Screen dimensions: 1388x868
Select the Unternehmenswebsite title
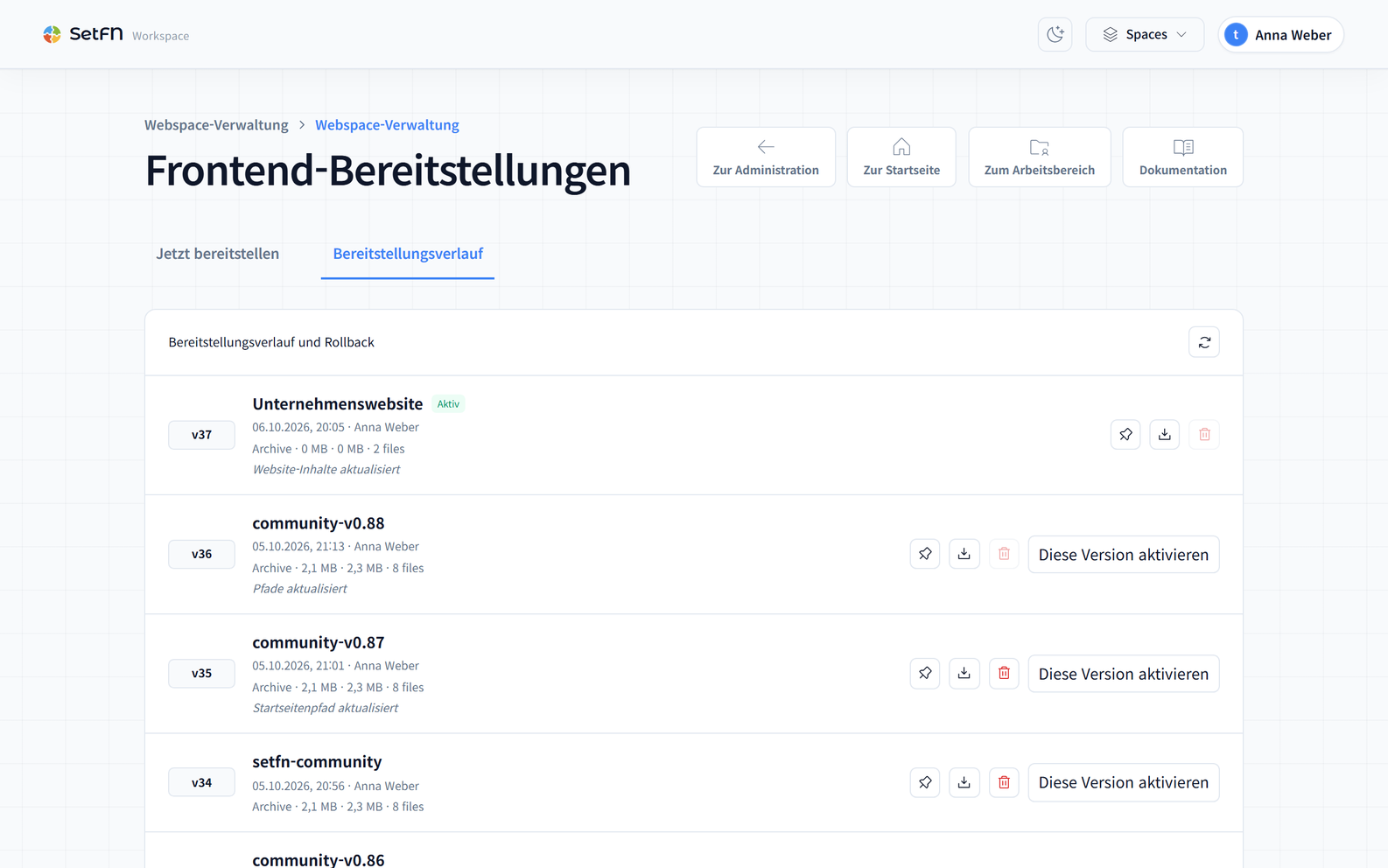[x=338, y=403]
